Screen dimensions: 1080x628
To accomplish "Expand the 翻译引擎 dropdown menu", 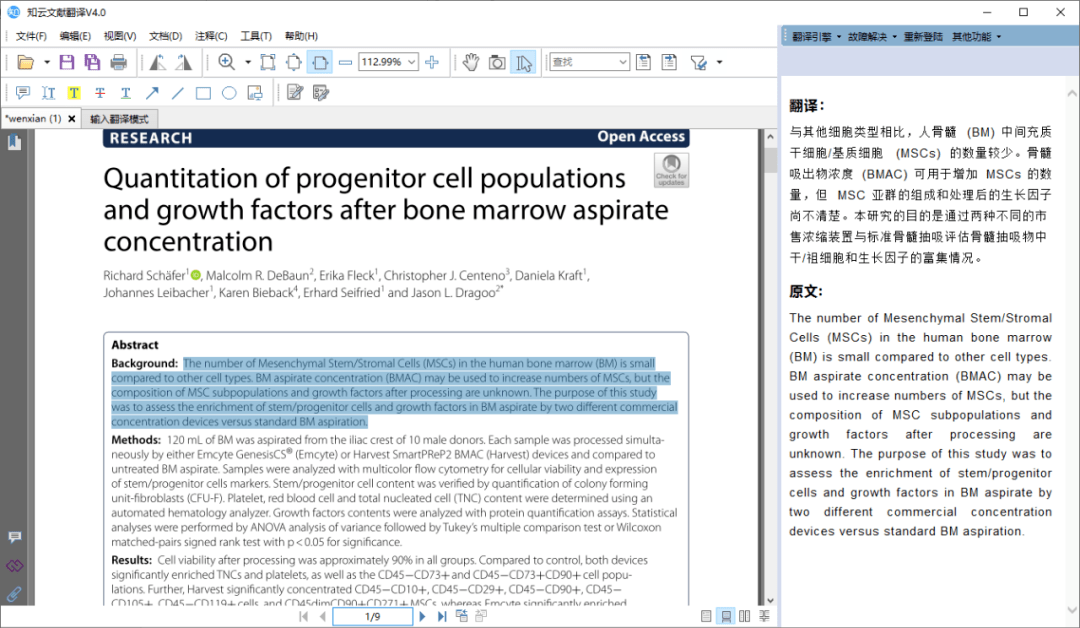I will pyautogui.click(x=816, y=36).
